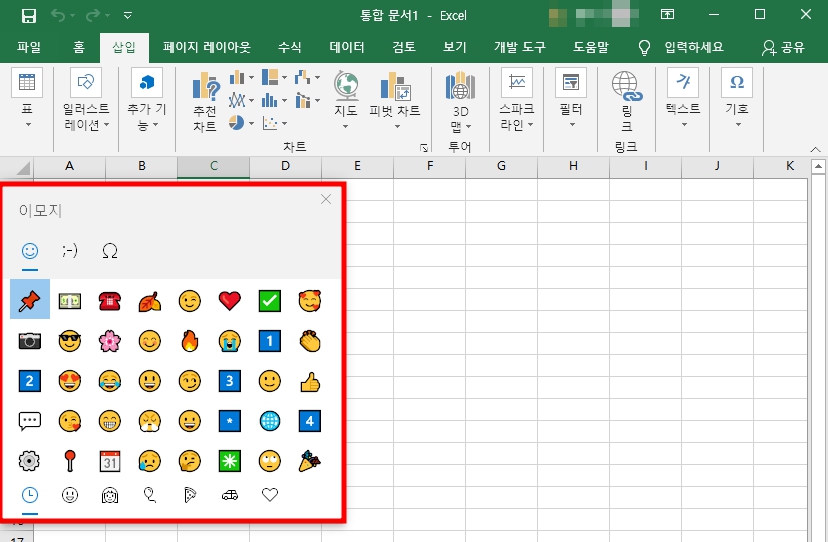Insert the thinking face emoji
The height and width of the screenshot is (542, 828).
(190, 461)
